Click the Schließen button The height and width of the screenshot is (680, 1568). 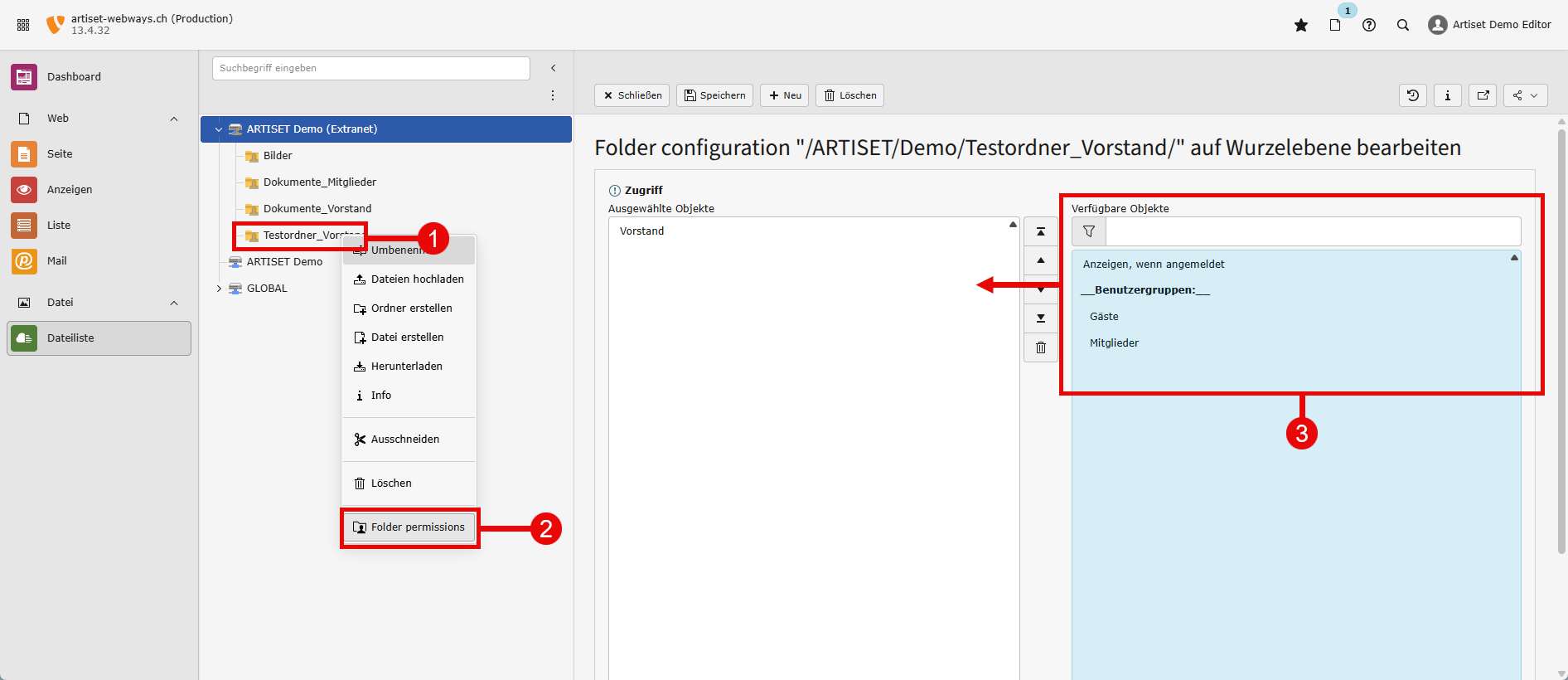632,95
